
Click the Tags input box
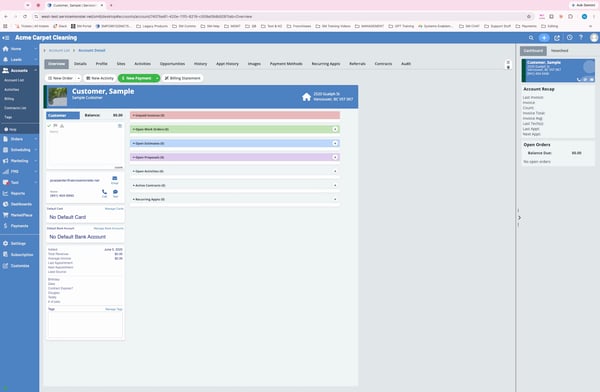pyautogui.click(x=85, y=325)
